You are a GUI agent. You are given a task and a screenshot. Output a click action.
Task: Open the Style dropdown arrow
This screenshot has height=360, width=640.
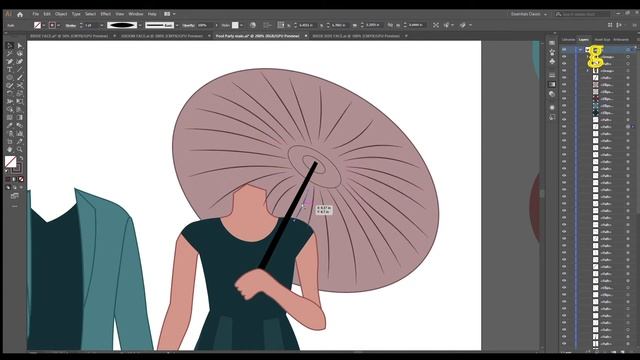[x=241, y=25]
